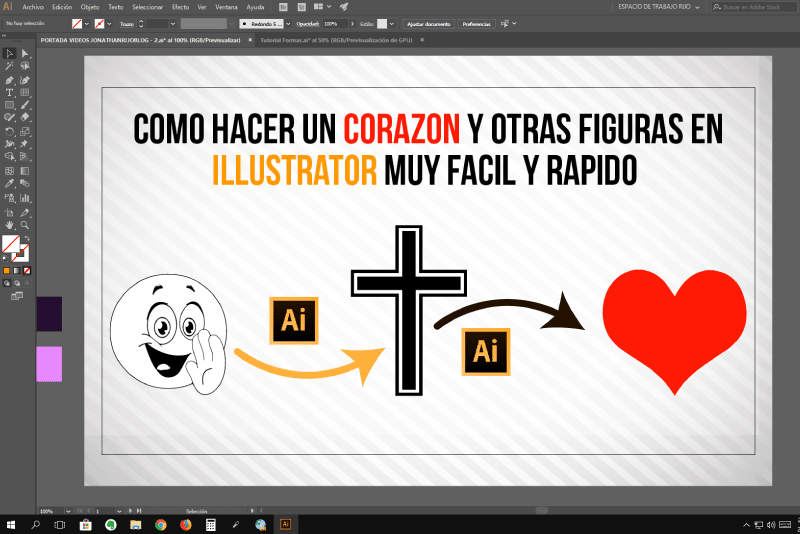This screenshot has width=800, height=534.
Task: Open the Edición menu
Action: point(62,7)
